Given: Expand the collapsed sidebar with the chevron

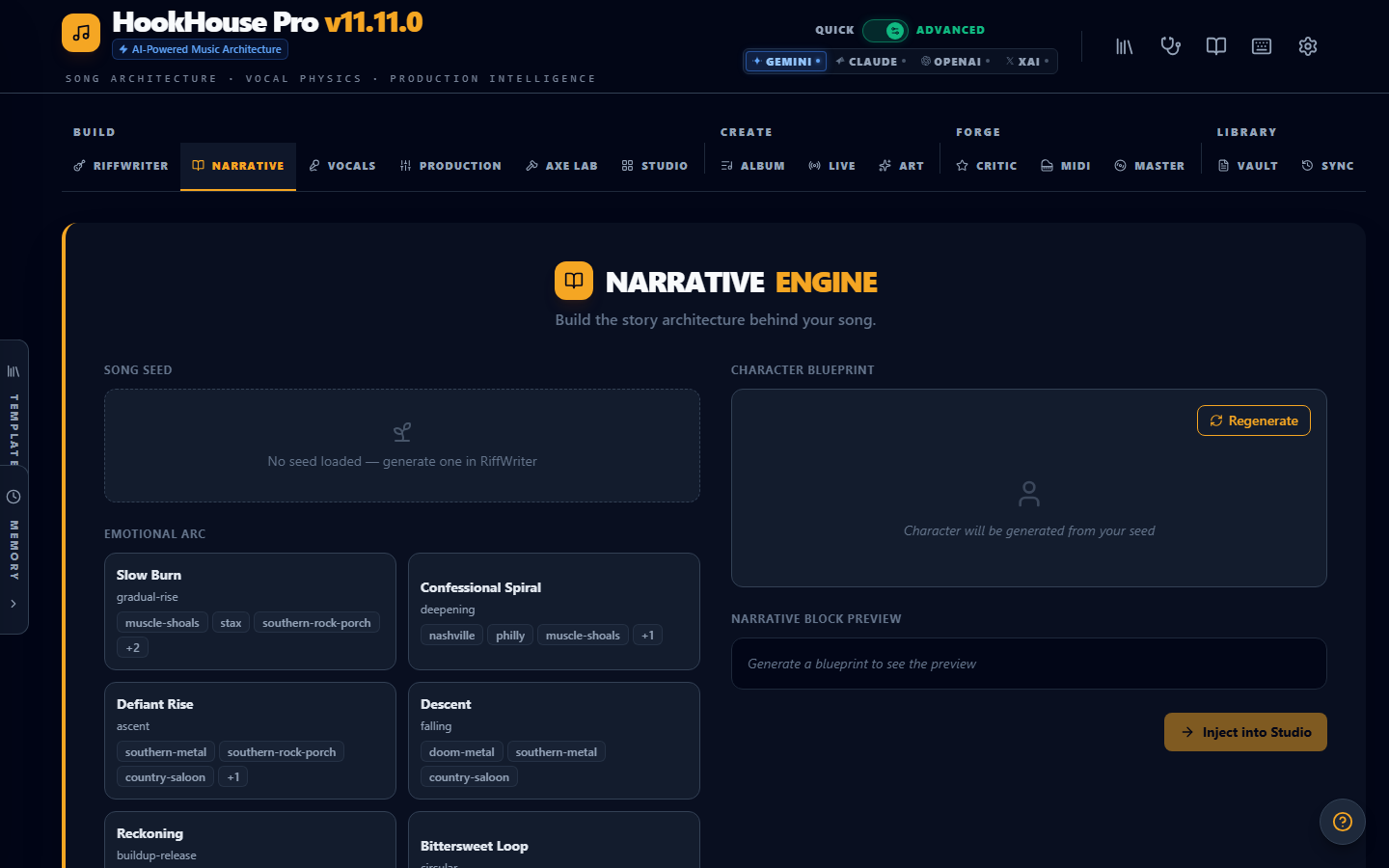Looking at the screenshot, I should 14,604.
